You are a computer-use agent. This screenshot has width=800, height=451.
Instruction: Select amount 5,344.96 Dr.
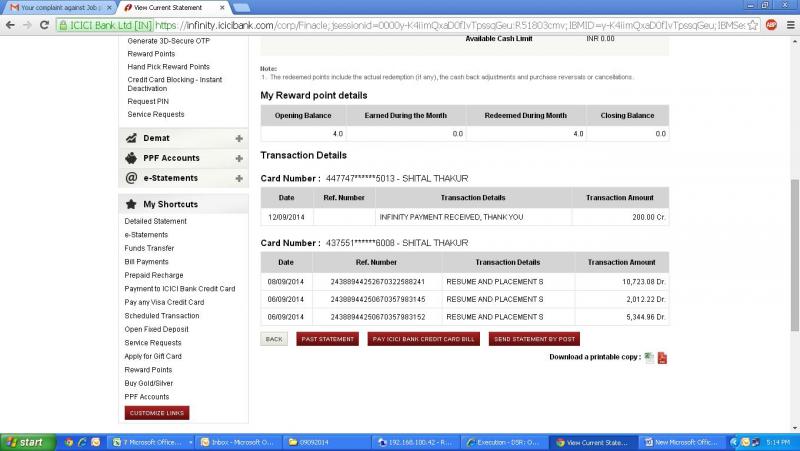tap(645, 317)
